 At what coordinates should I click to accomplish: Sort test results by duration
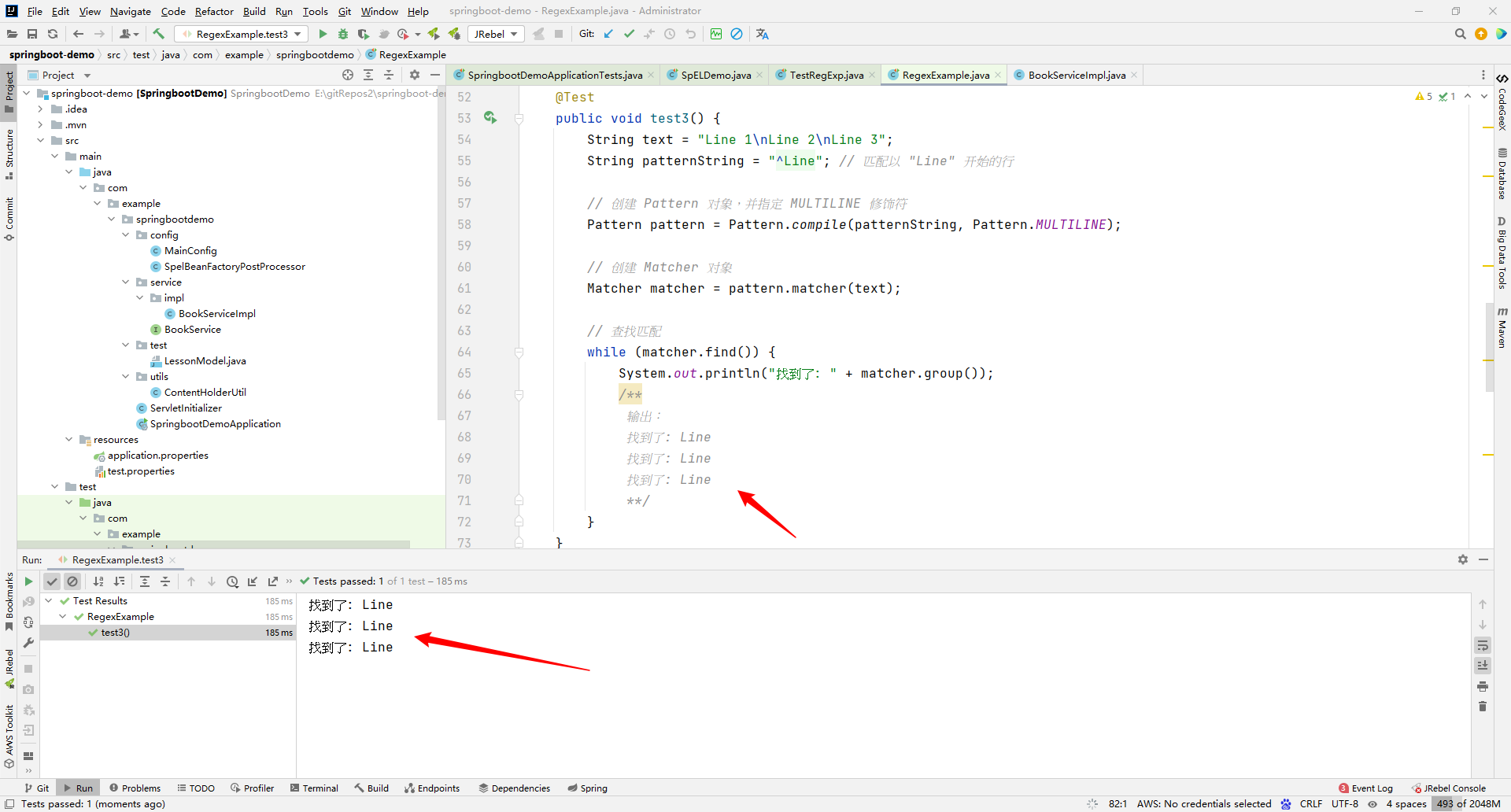coord(119,581)
